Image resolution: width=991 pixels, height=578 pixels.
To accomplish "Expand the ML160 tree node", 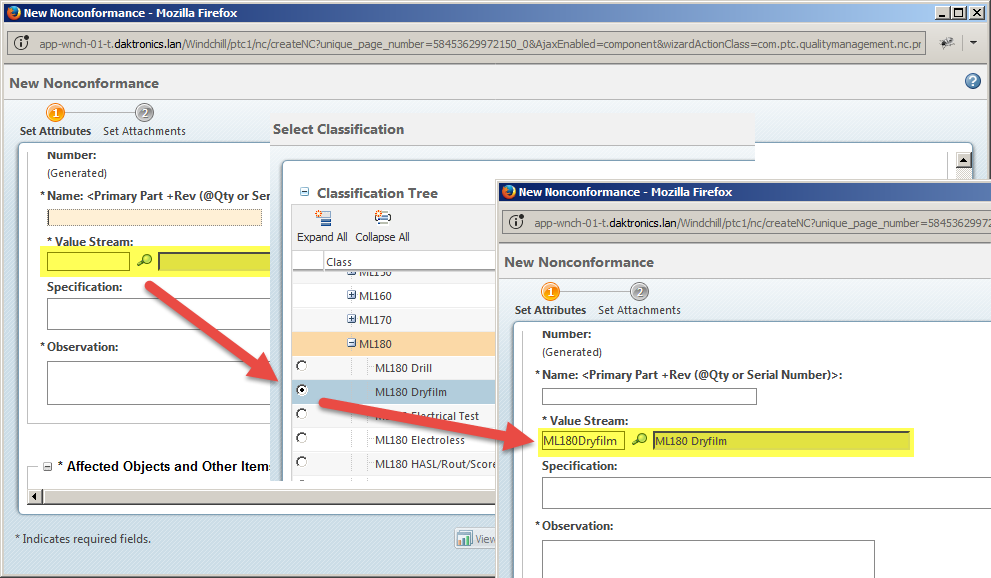I will click(351, 295).
